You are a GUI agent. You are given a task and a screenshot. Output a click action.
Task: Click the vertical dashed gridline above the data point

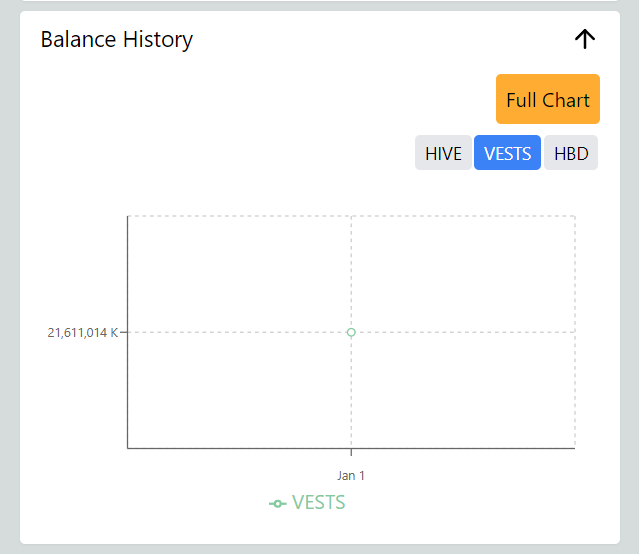click(351, 272)
